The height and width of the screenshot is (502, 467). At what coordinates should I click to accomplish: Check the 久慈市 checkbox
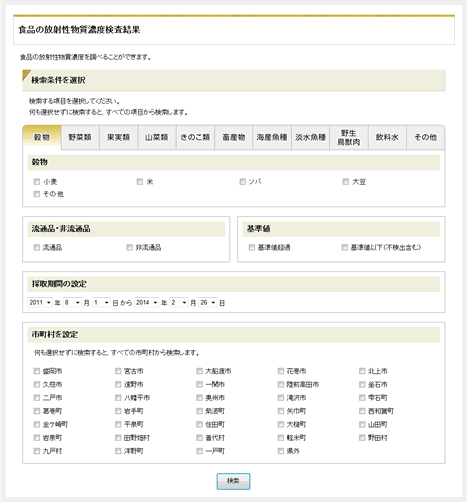(x=37, y=384)
